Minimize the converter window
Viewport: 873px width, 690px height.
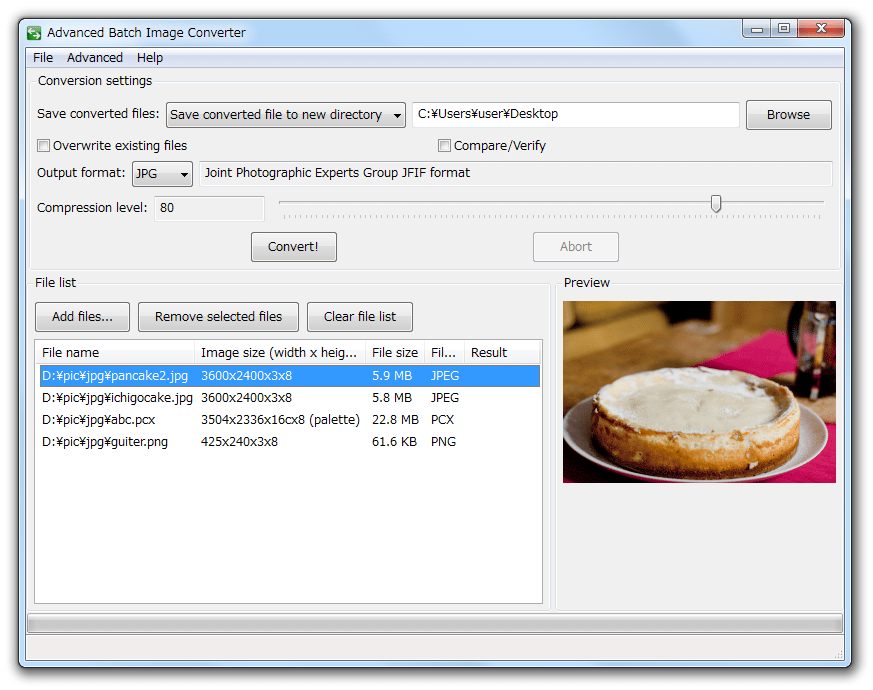(756, 28)
